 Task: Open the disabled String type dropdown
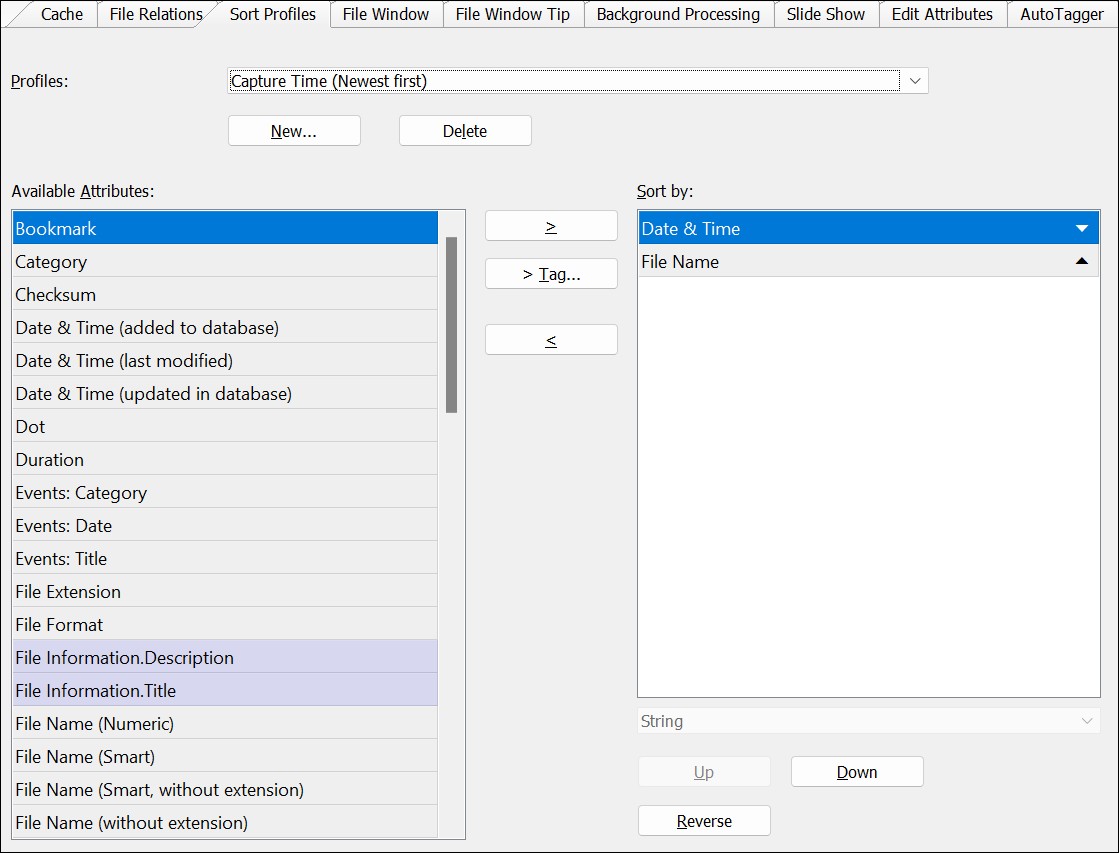869,721
